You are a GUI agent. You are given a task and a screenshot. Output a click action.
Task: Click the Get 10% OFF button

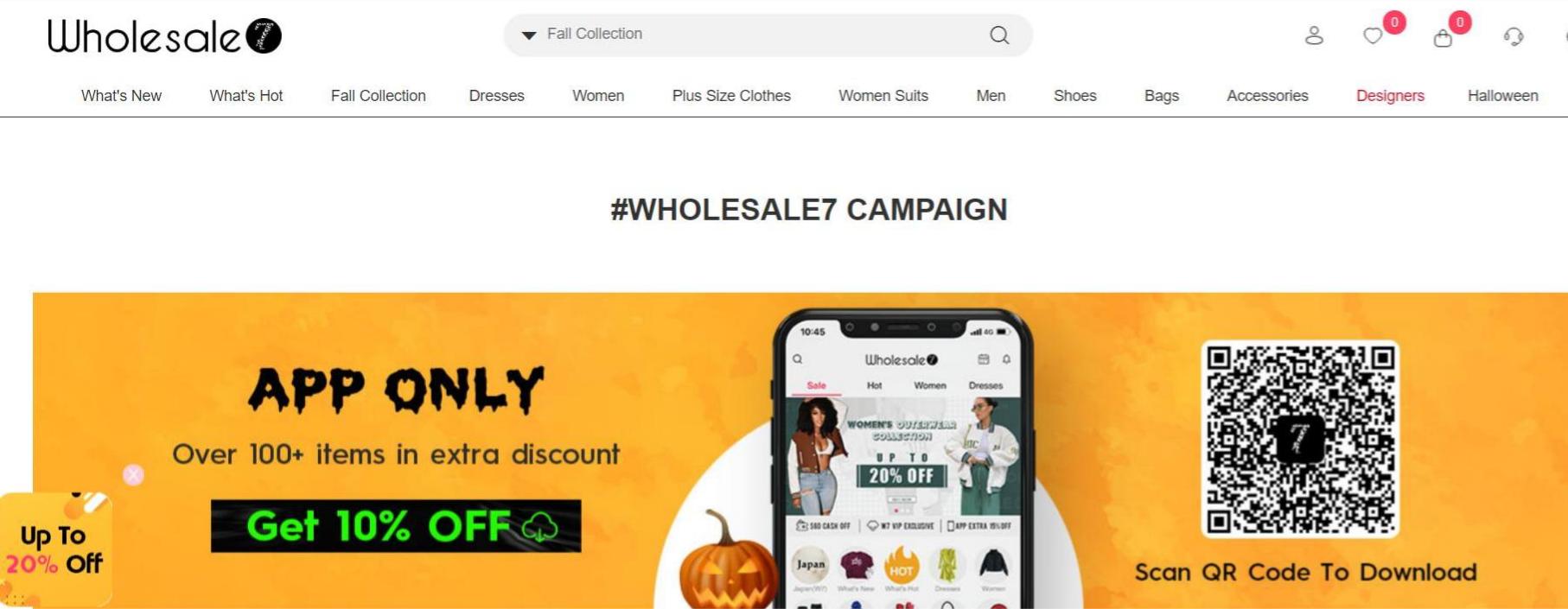(396, 526)
